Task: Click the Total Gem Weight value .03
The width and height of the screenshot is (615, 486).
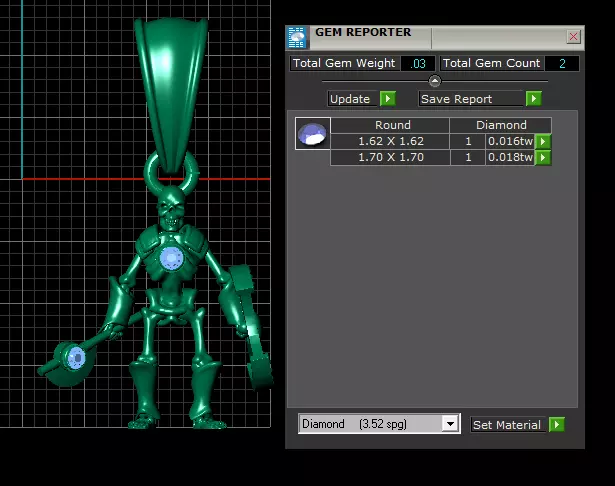Action: coord(418,64)
